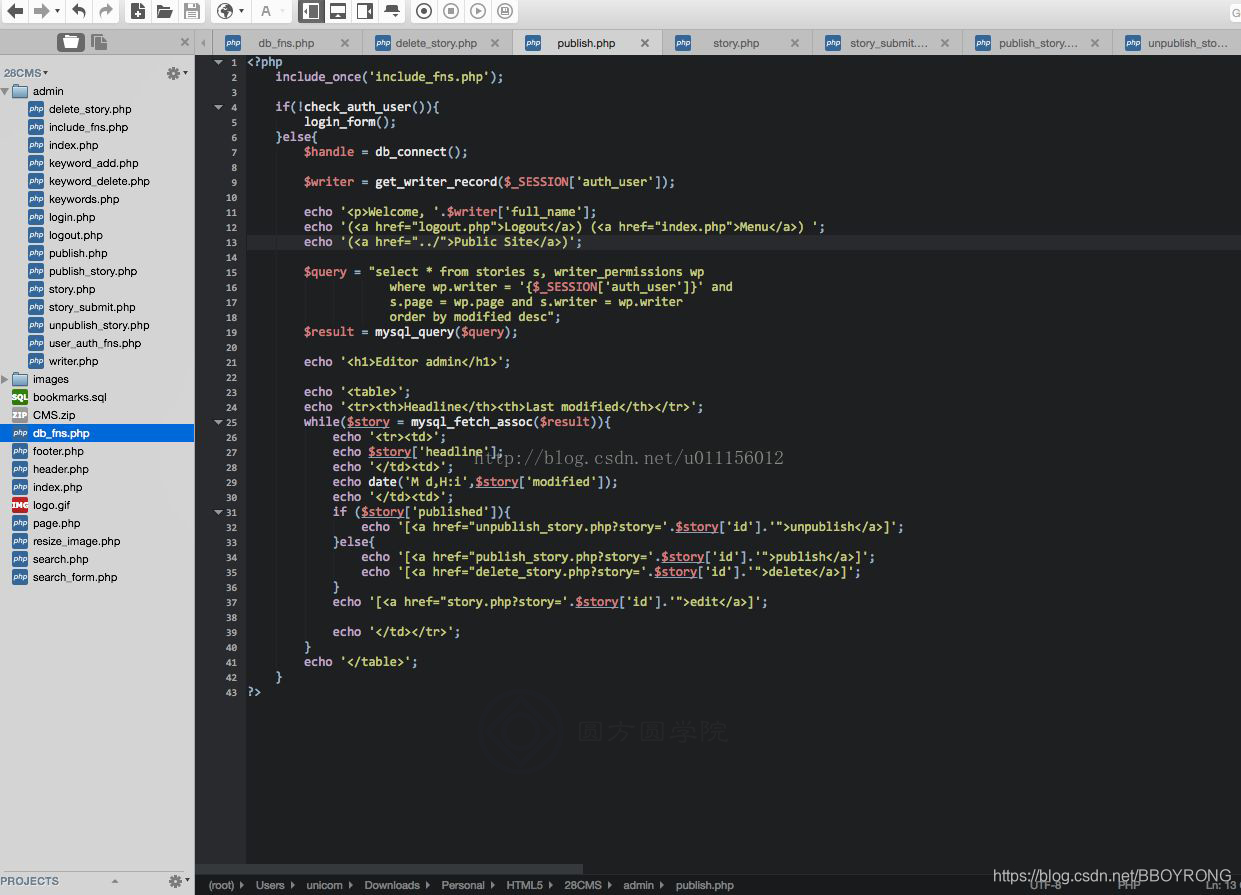Play the last recorded macro
Screen dimensions: 1241x895
478,11
